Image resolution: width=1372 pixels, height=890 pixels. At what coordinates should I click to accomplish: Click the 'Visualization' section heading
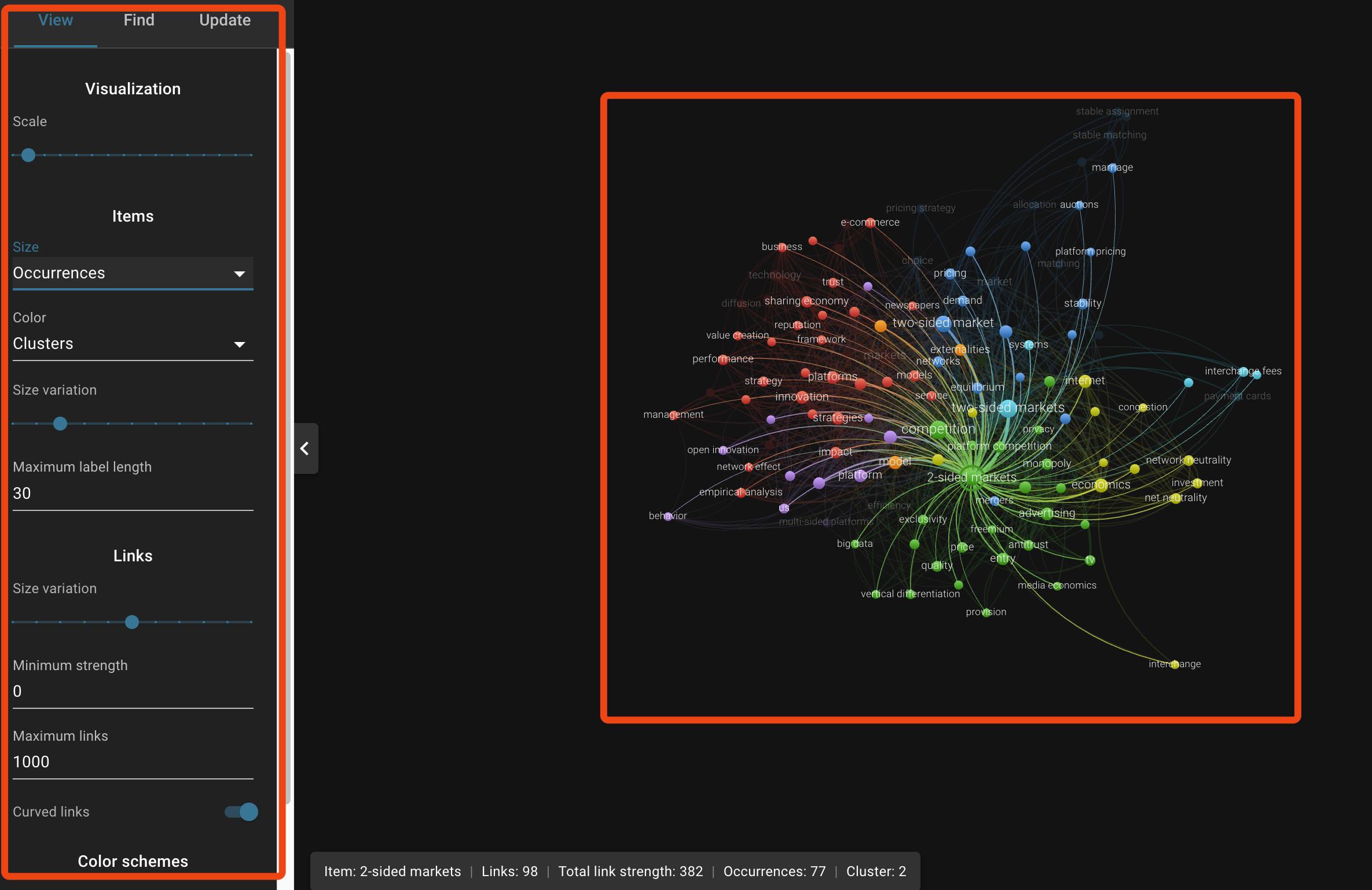[133, 89]
